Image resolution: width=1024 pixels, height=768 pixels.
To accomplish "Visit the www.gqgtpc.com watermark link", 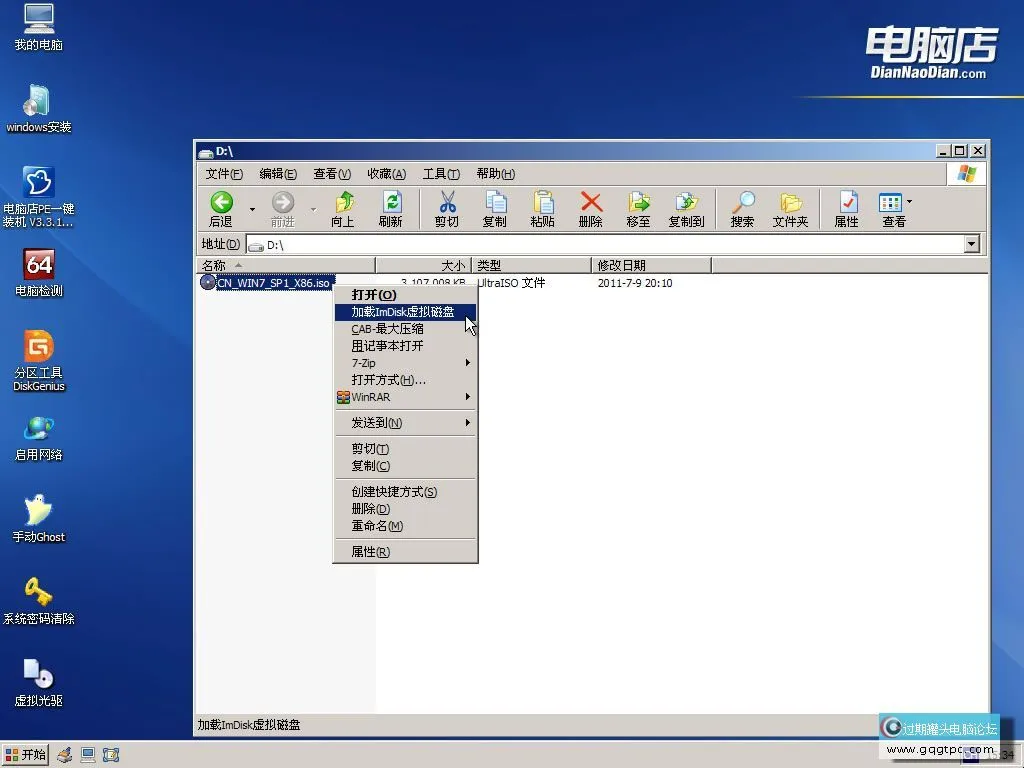I will click(942, 748).
